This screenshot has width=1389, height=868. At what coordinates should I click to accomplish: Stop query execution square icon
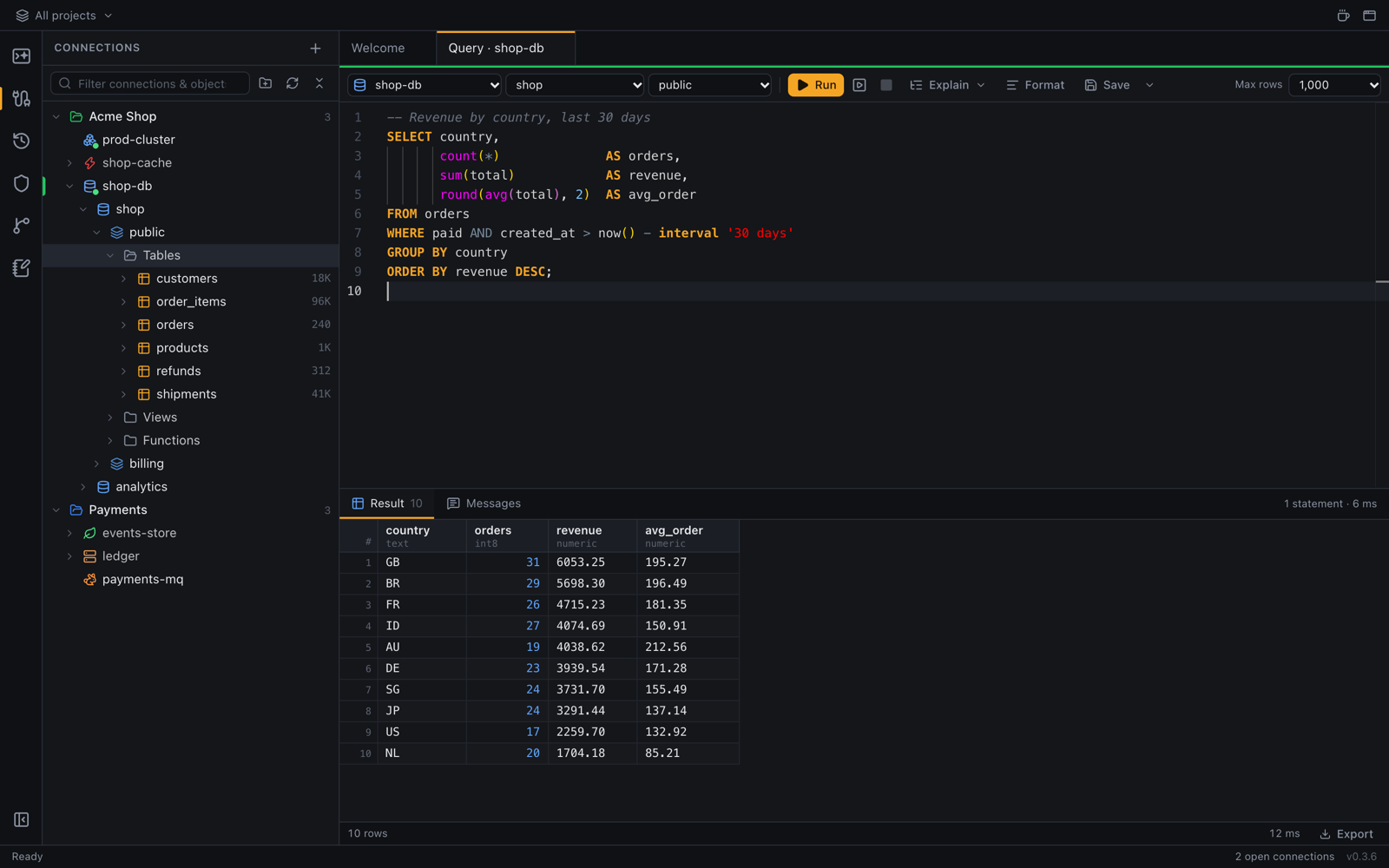(x=886, y=85)
